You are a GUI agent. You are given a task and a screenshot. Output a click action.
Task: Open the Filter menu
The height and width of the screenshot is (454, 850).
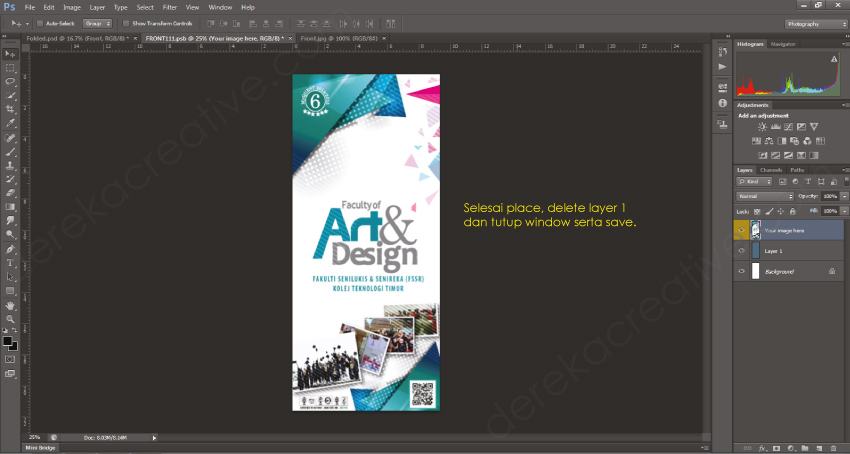170,7
